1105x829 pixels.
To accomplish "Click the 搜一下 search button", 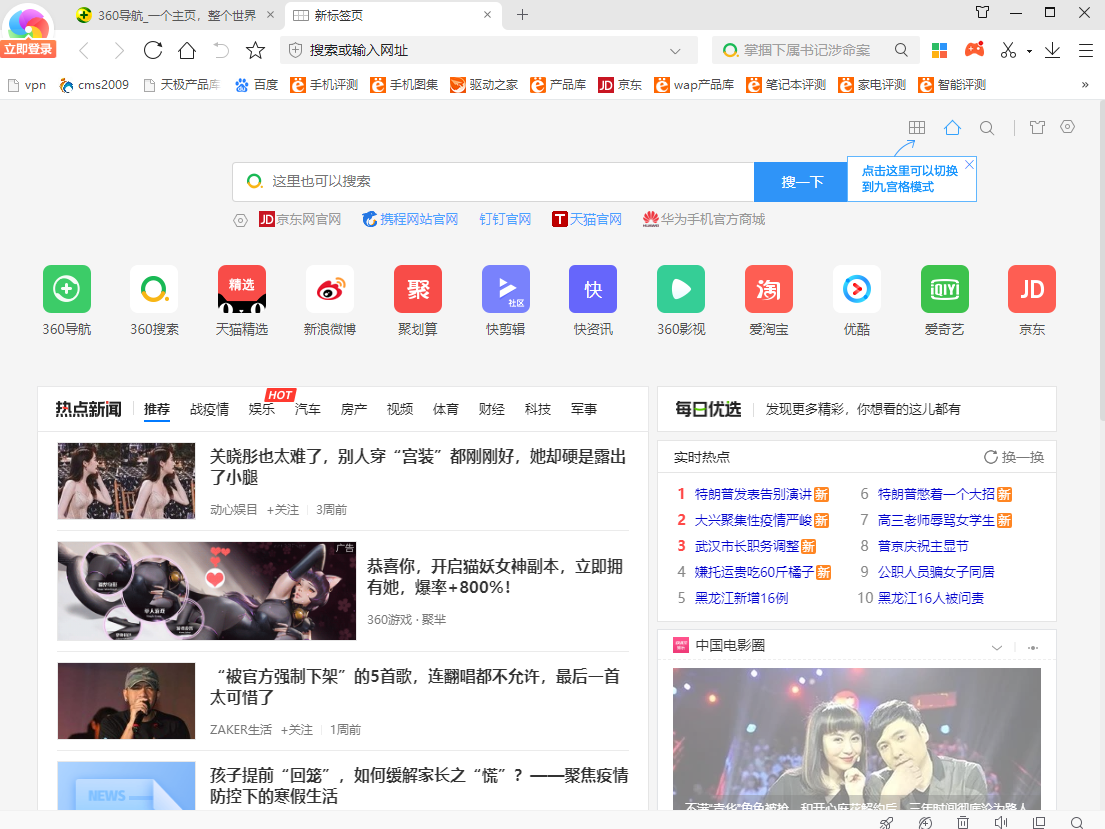I will (801, 182).
